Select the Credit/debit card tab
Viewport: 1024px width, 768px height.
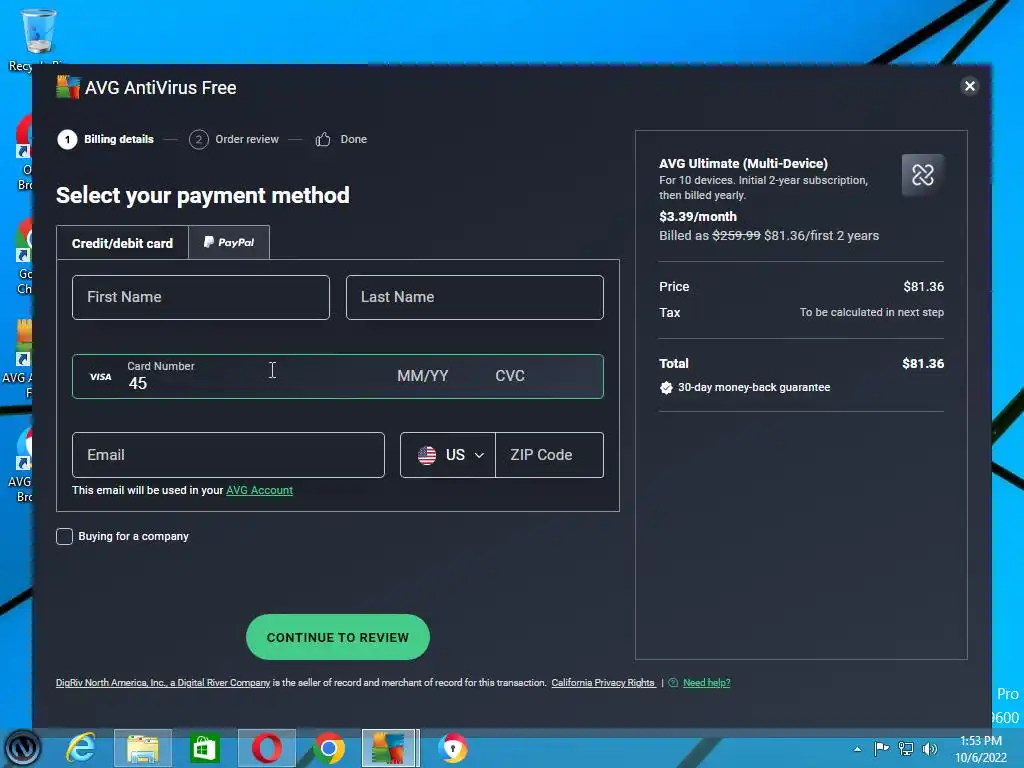tap(122, 243)
